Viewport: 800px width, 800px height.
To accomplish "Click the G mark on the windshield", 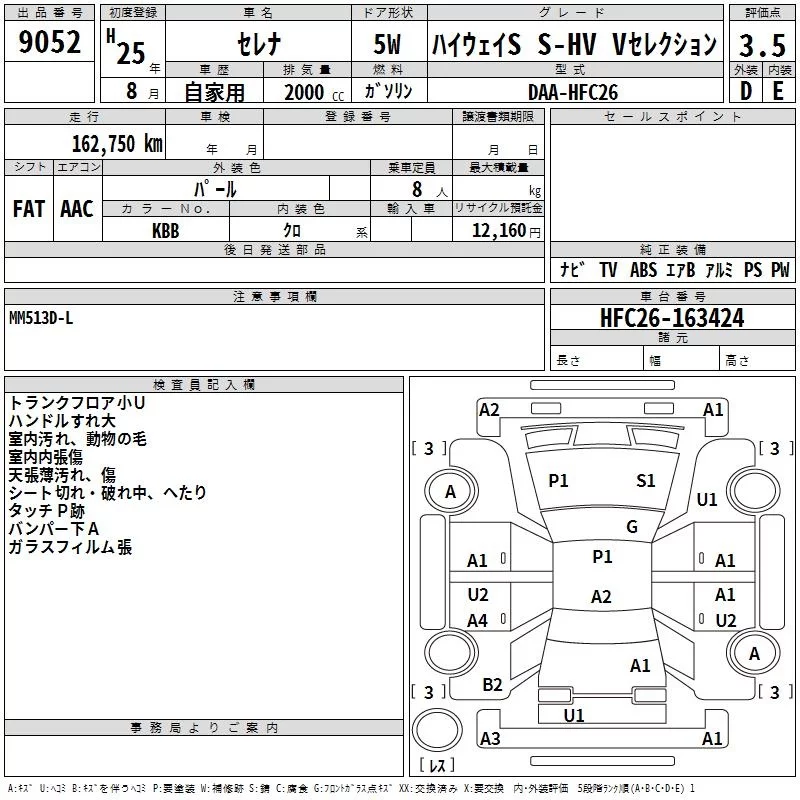I will [x=632, y=527].
